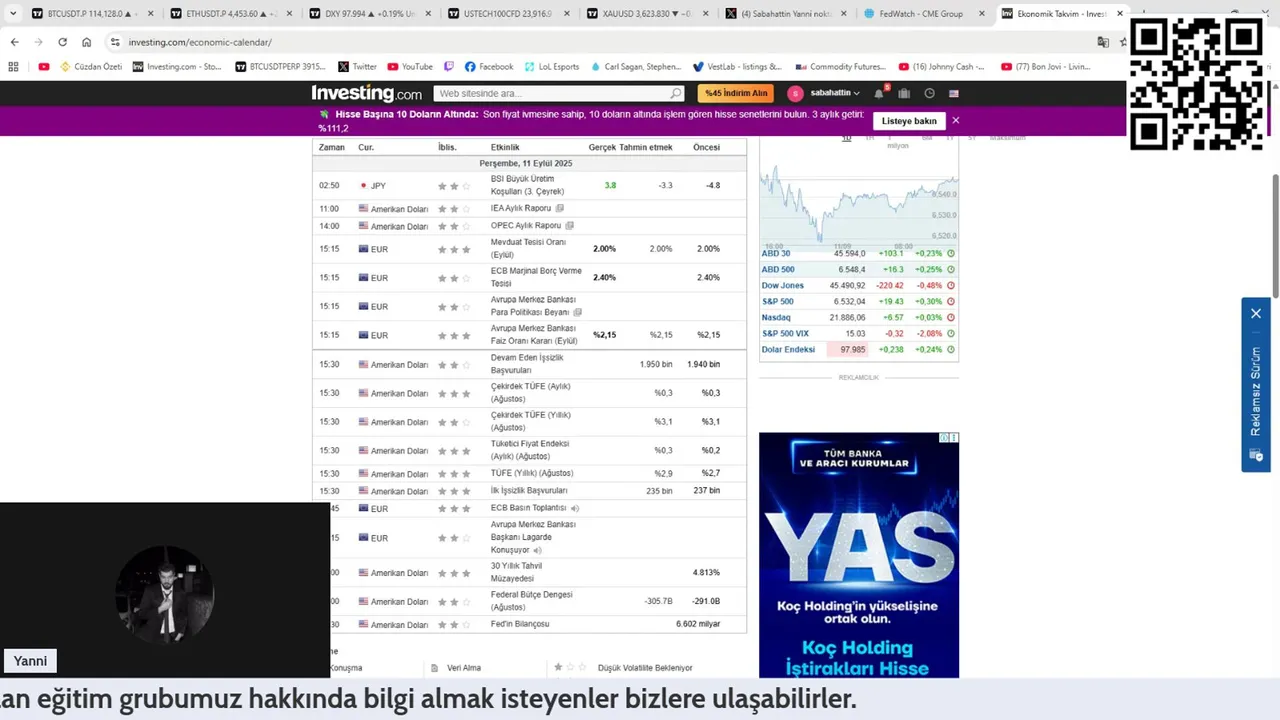Open ECB Marjinal Borç Verme Tesisi event
The image size is (1280, 720).
(536, 277)
